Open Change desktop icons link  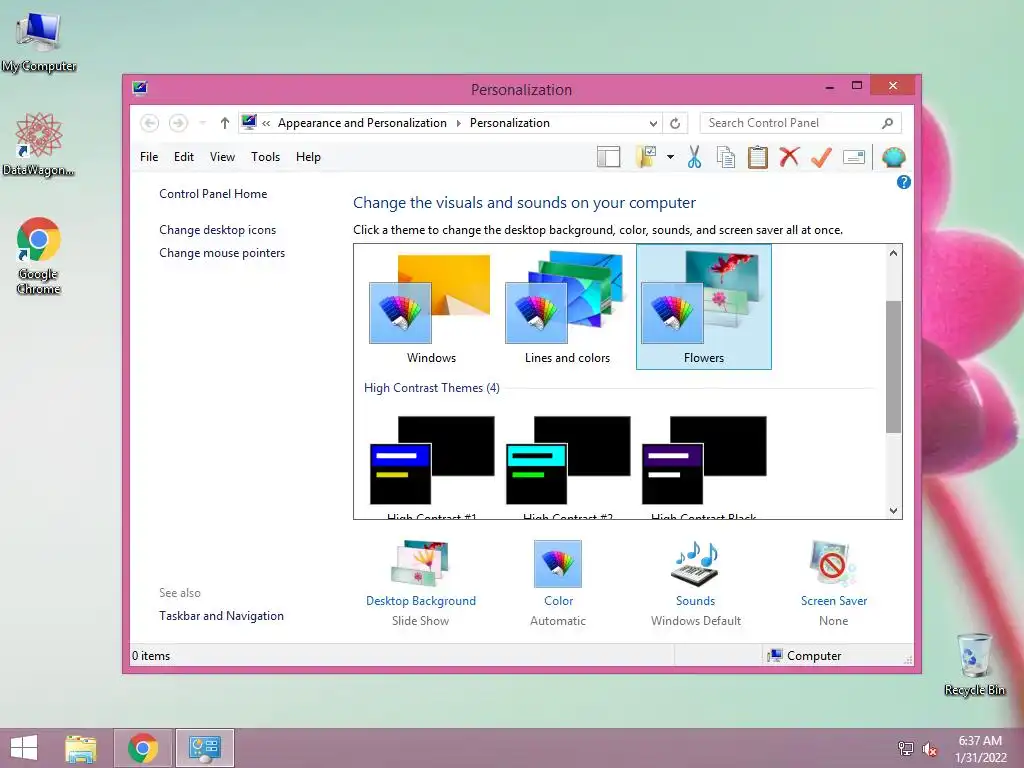click(217, 230)
